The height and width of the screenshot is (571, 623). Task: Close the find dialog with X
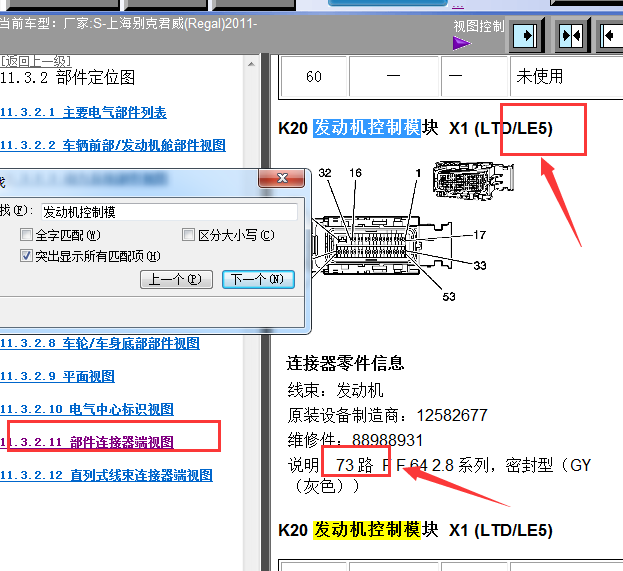(282, 178)
